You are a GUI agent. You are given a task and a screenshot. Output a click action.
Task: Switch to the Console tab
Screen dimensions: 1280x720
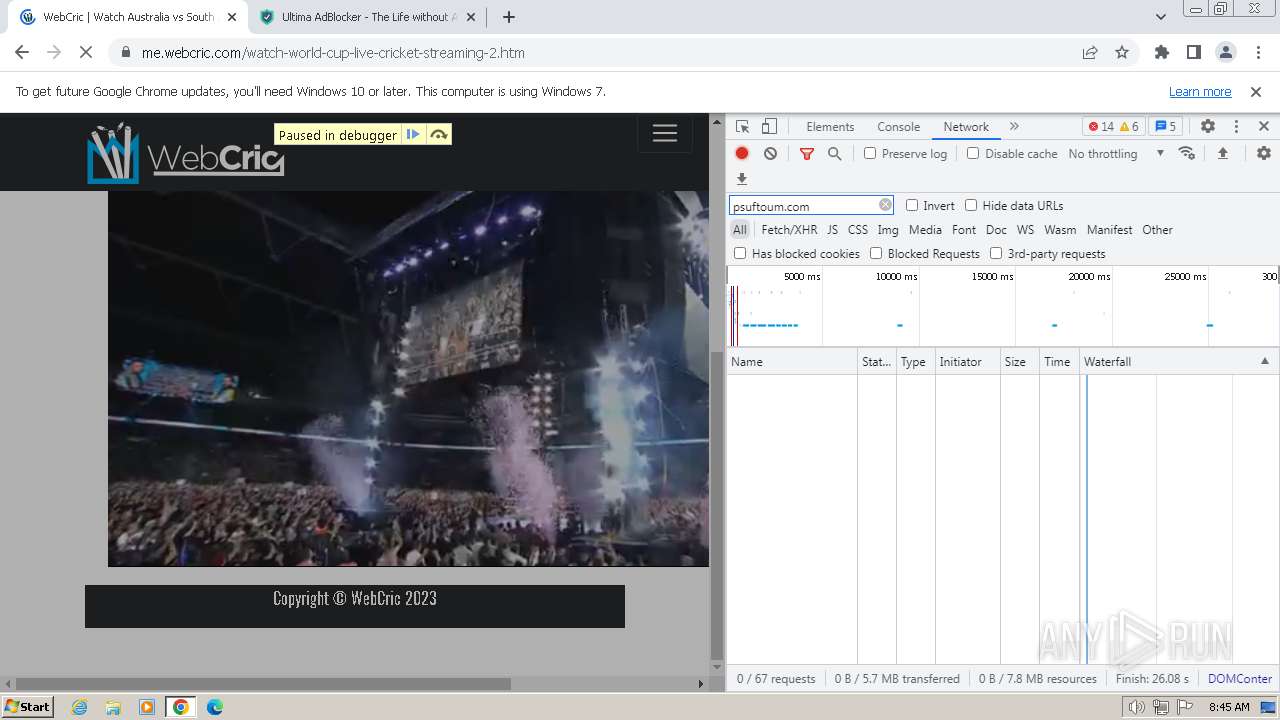(898, 127)
